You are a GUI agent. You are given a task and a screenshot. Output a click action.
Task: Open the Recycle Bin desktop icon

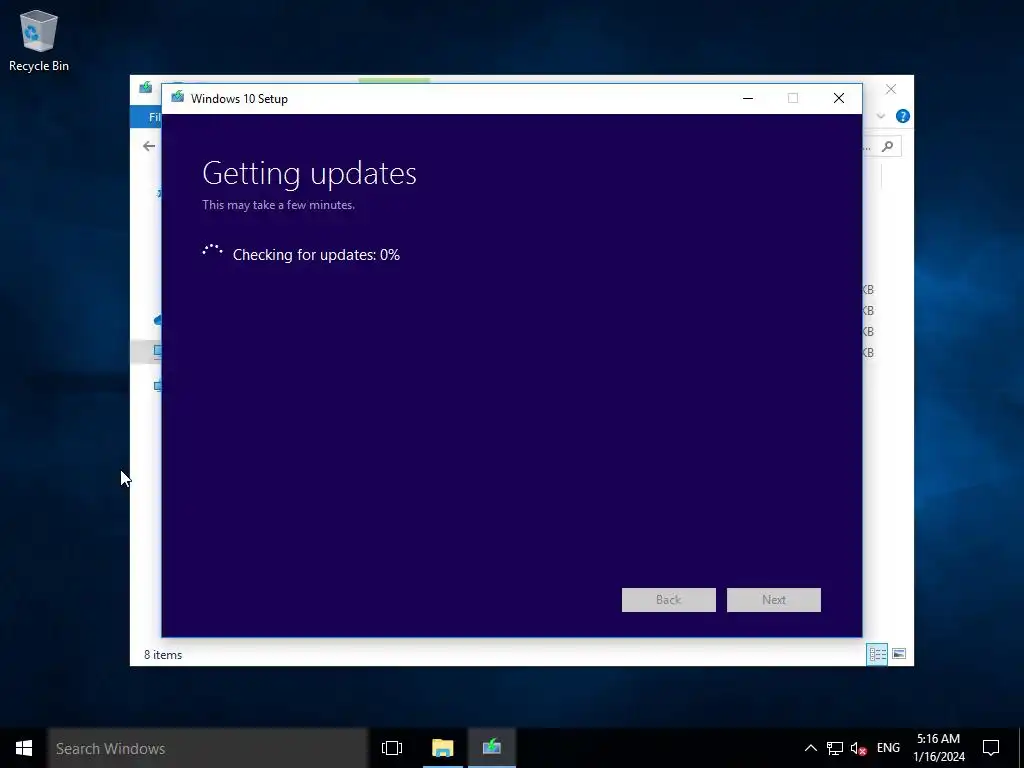pyautogui.click(x=39, y=40)
